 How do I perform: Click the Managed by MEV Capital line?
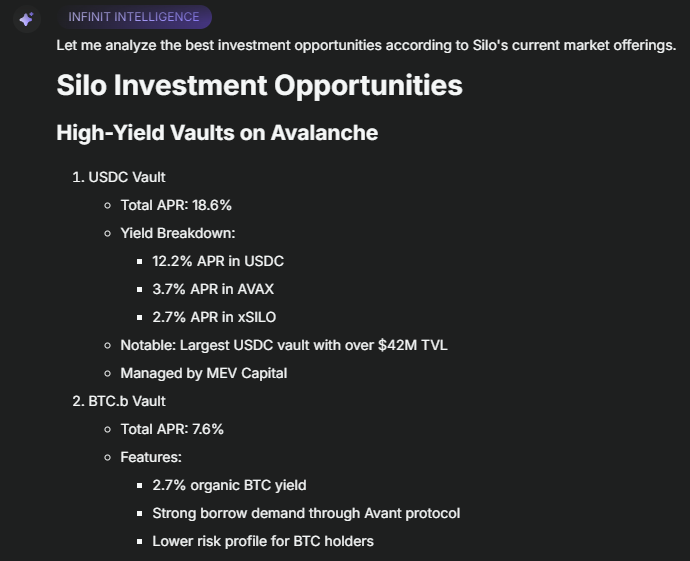(204, 373)
